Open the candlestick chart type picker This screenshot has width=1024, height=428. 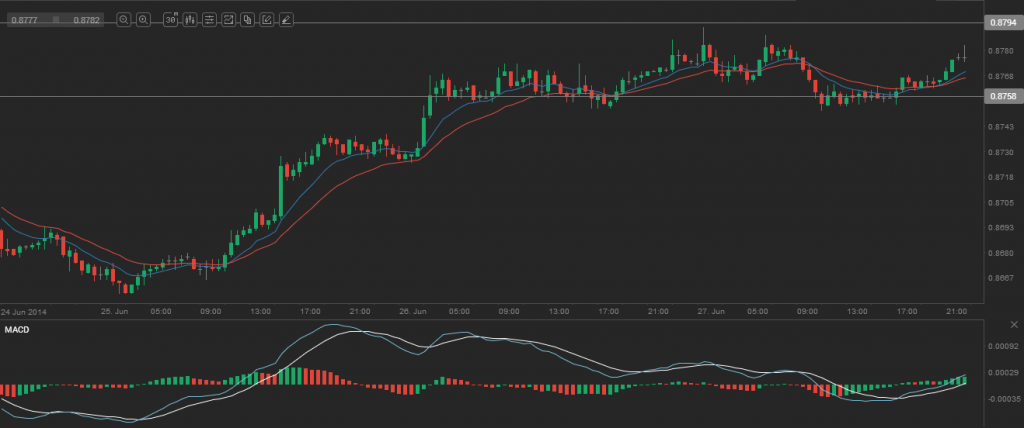pyautogui.click(x=189, y=19)
